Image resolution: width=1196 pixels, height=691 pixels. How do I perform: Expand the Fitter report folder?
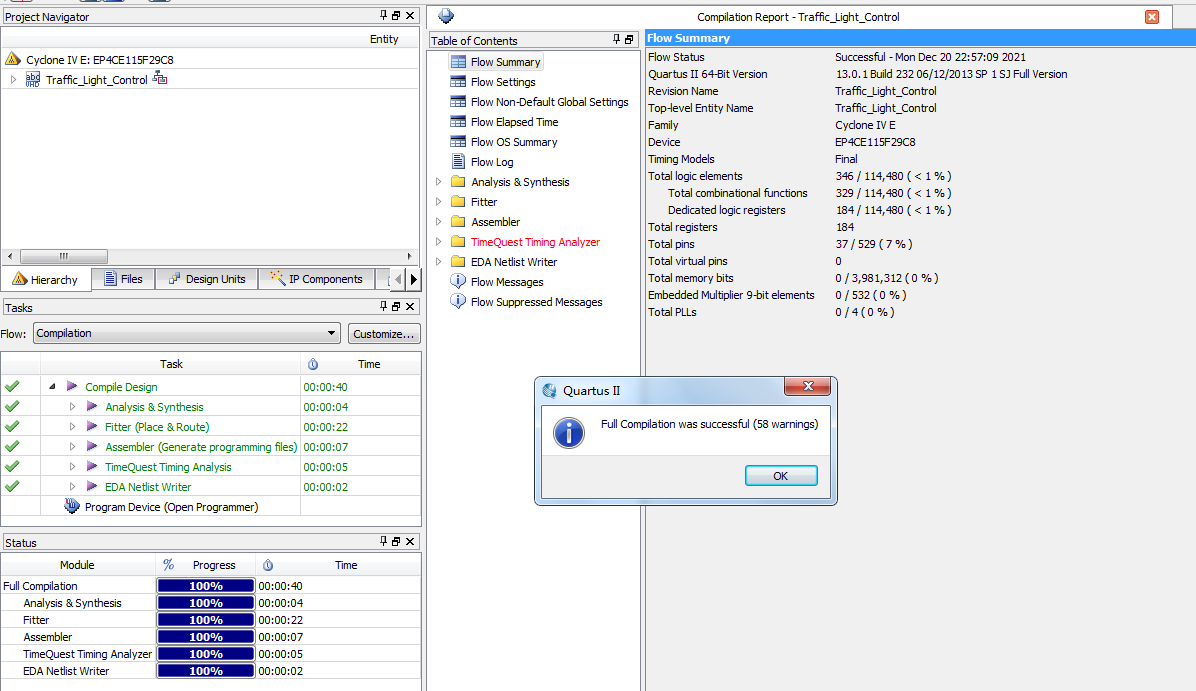point(438,201)
